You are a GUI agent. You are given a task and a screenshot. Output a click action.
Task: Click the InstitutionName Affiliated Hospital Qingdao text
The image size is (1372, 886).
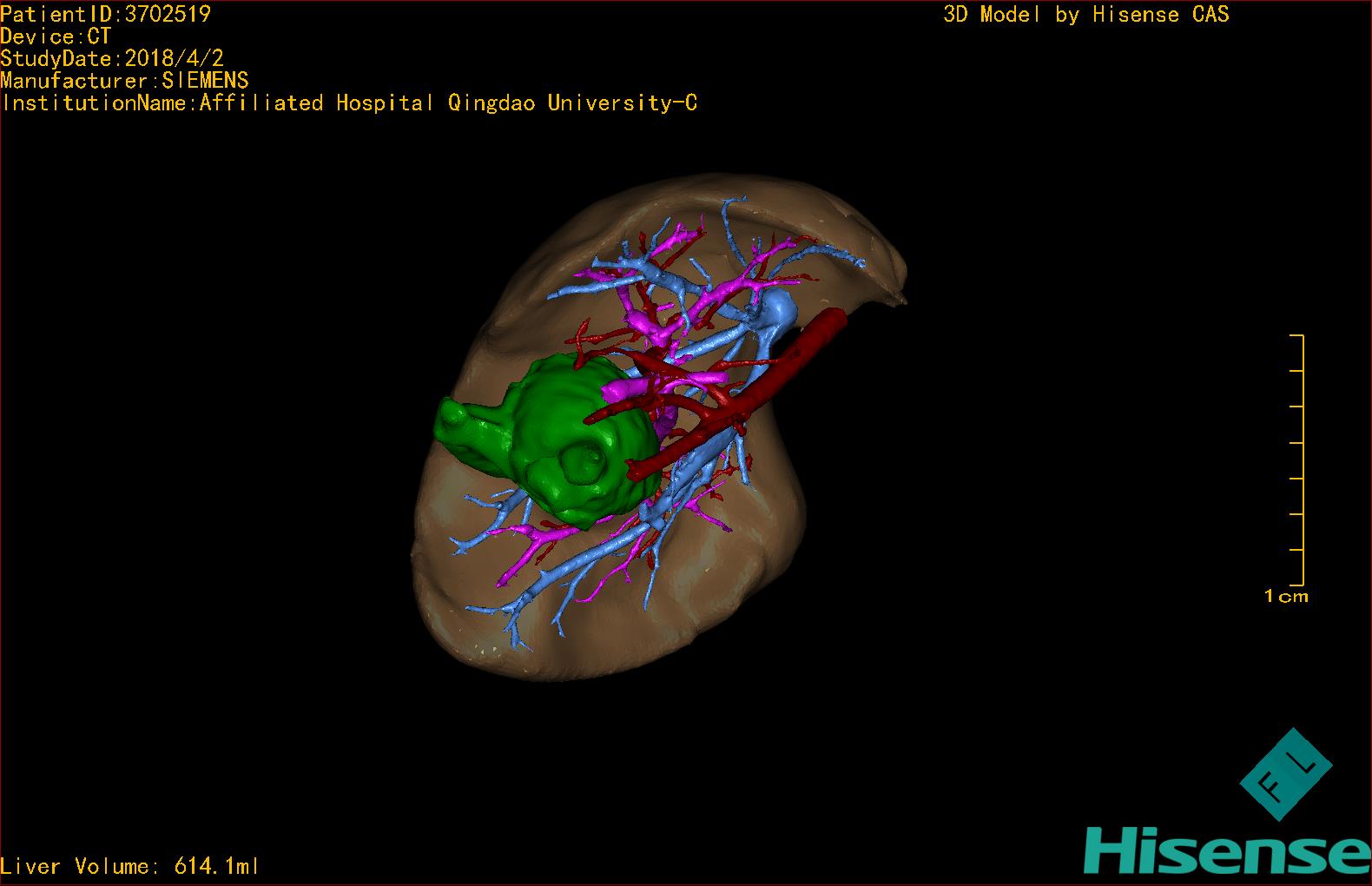click(x=349, y=103)
